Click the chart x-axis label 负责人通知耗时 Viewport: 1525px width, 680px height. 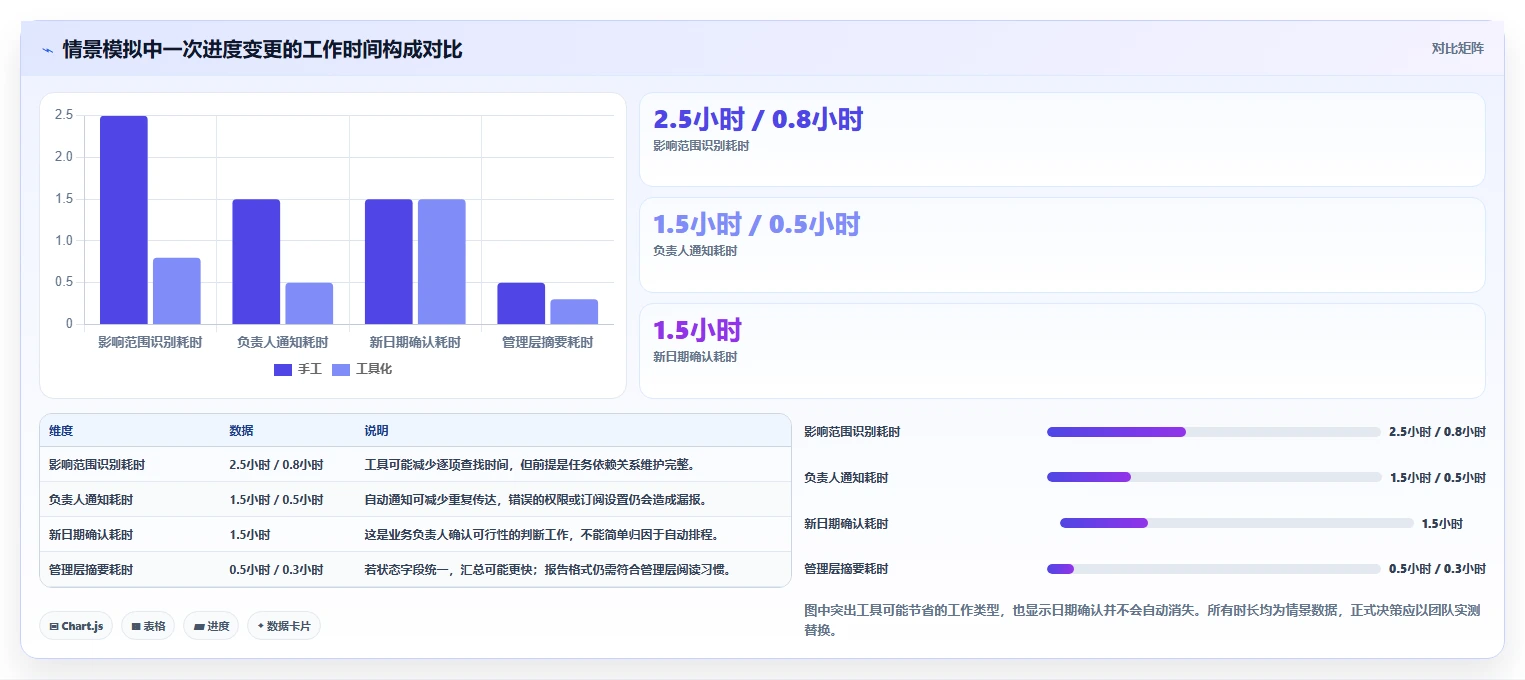point(282,342)
